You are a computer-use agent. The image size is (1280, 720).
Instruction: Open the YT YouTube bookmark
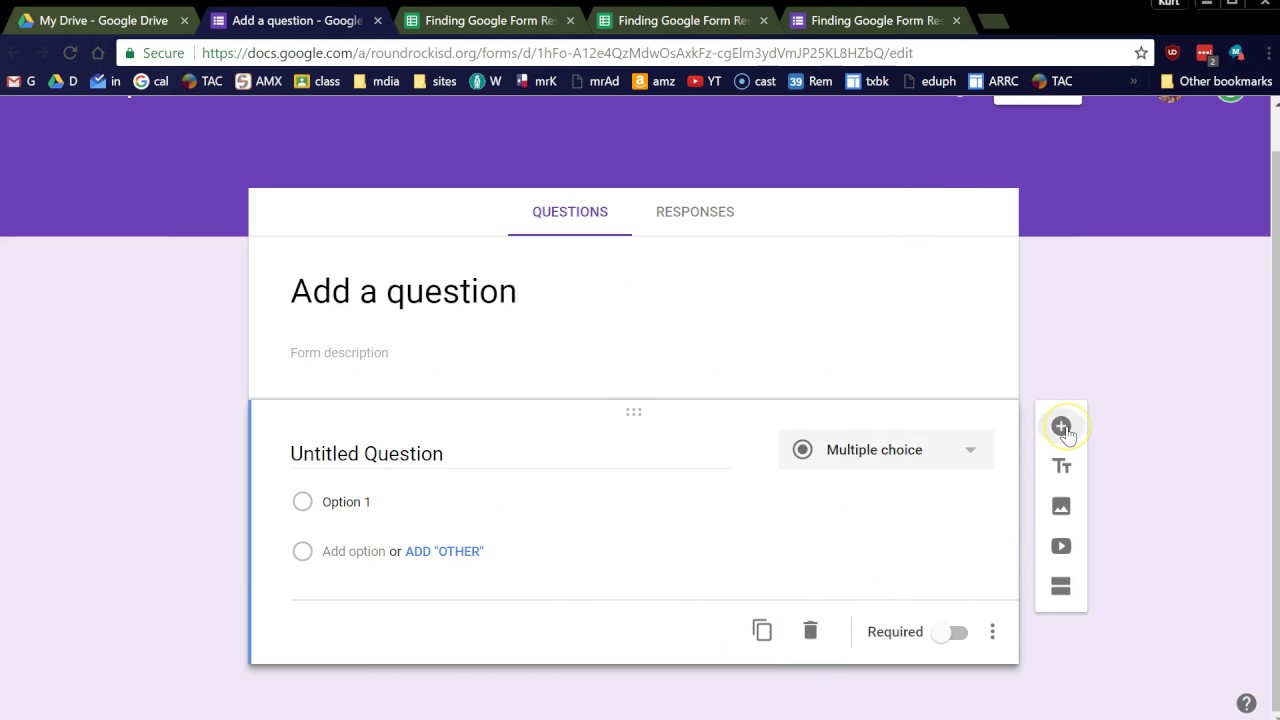(x=704, y=81)
